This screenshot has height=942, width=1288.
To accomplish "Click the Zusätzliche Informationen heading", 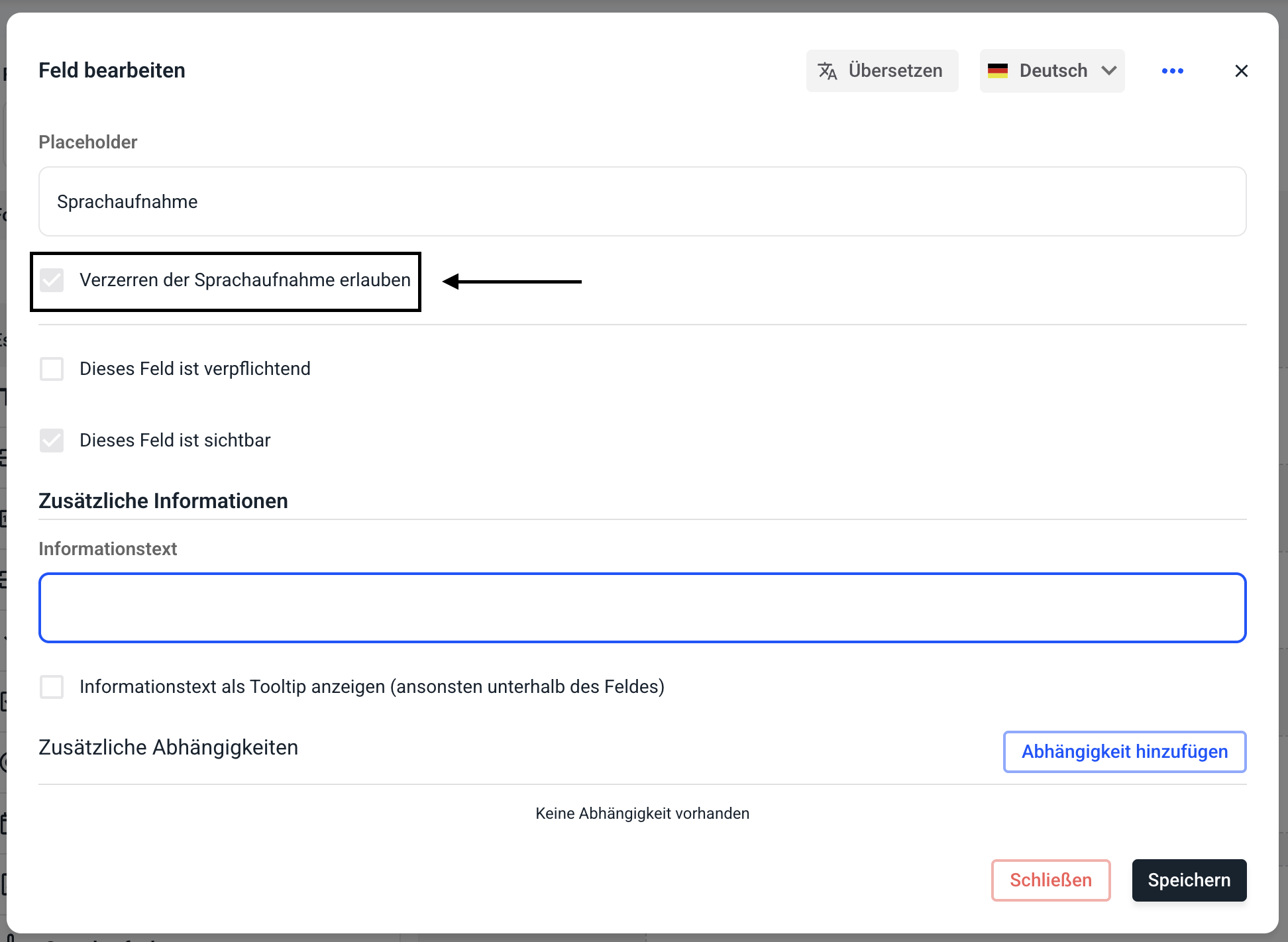I will 163,501.
